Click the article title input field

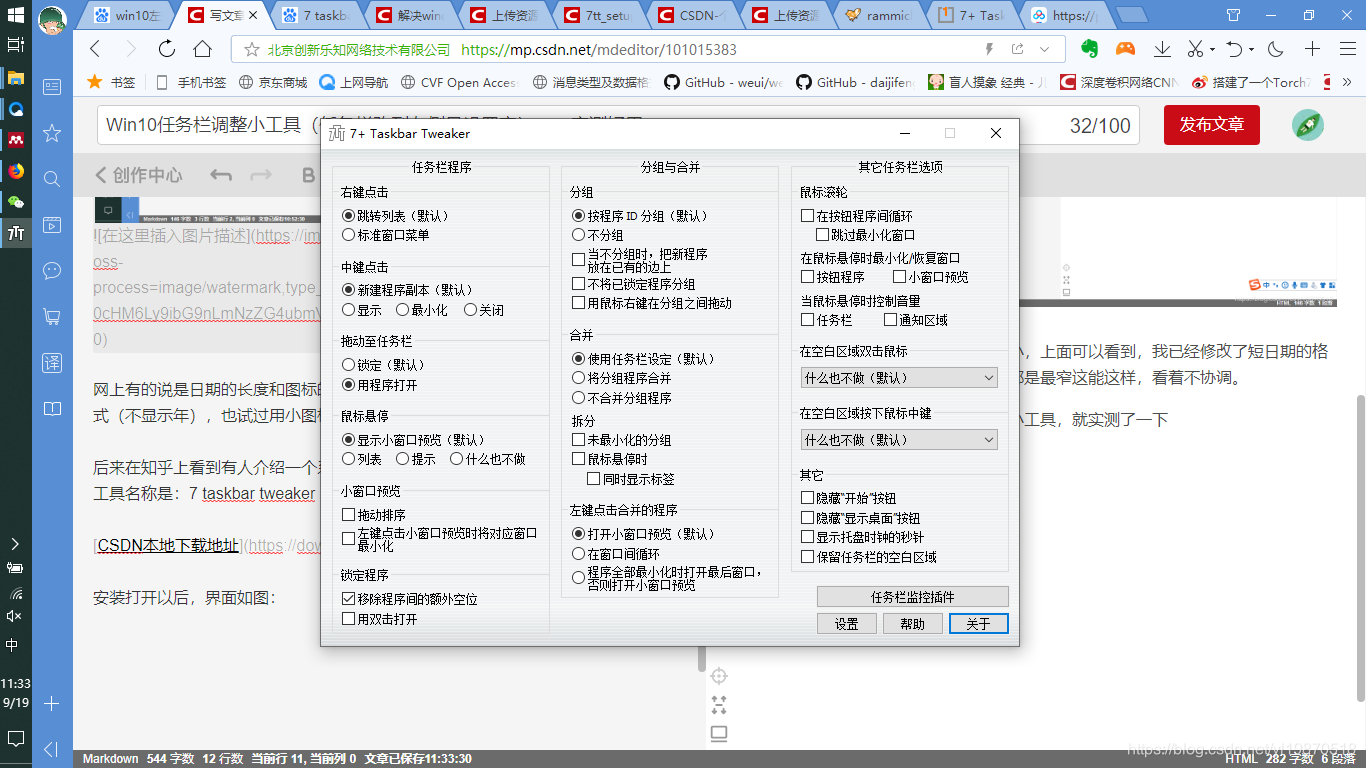620,125
